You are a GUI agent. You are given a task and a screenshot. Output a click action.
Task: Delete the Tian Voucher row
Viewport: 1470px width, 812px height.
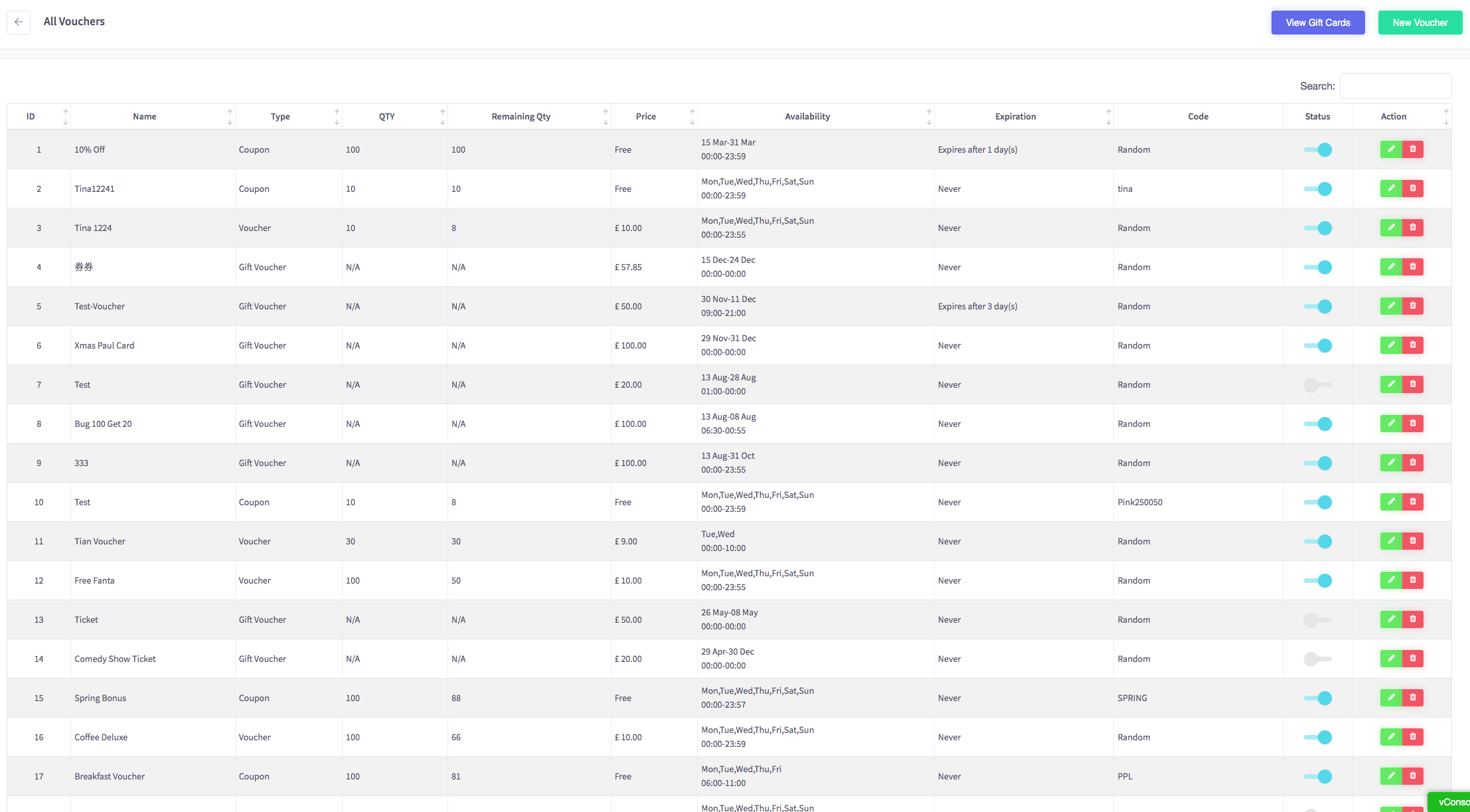[x=1413, y=541]
